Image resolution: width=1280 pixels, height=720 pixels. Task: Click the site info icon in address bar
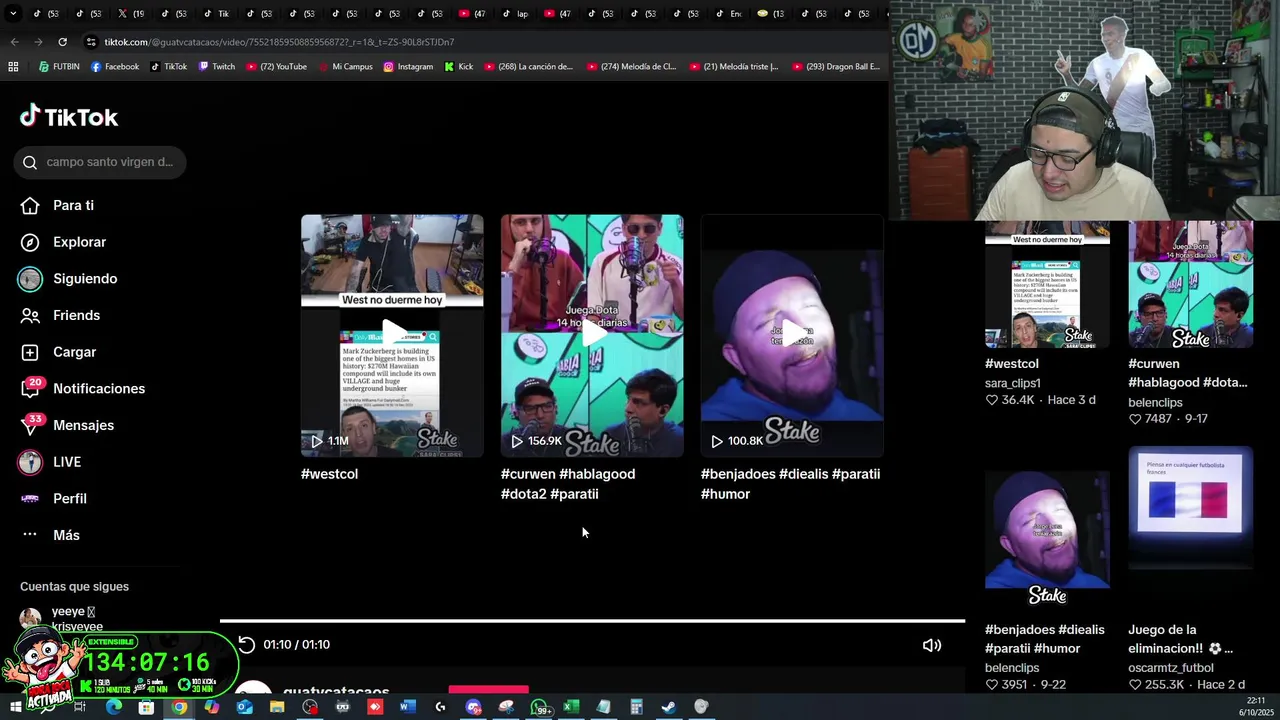click(92, 42)
